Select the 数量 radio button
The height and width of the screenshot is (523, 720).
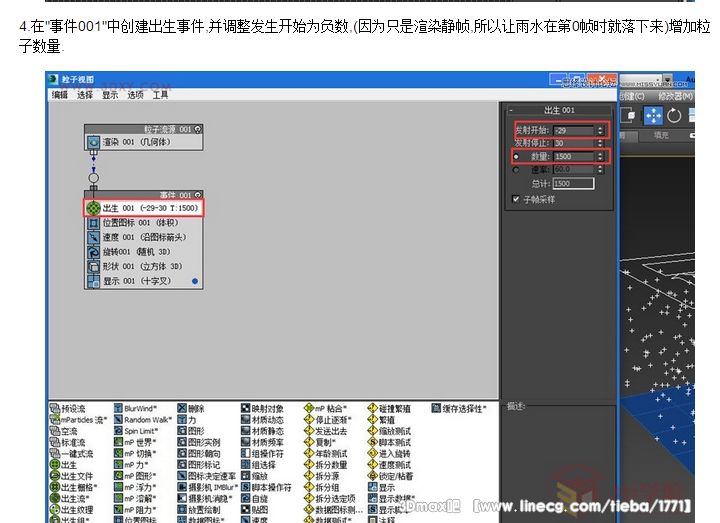point(516,157)
